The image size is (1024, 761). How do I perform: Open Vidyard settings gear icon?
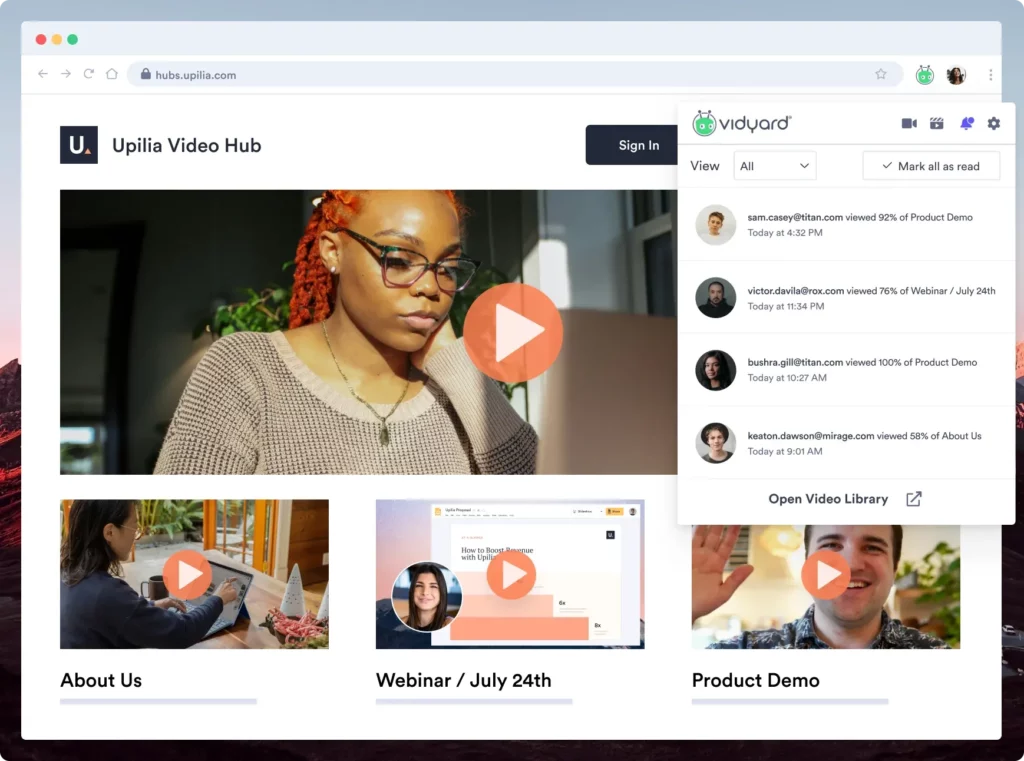point(993,123)
